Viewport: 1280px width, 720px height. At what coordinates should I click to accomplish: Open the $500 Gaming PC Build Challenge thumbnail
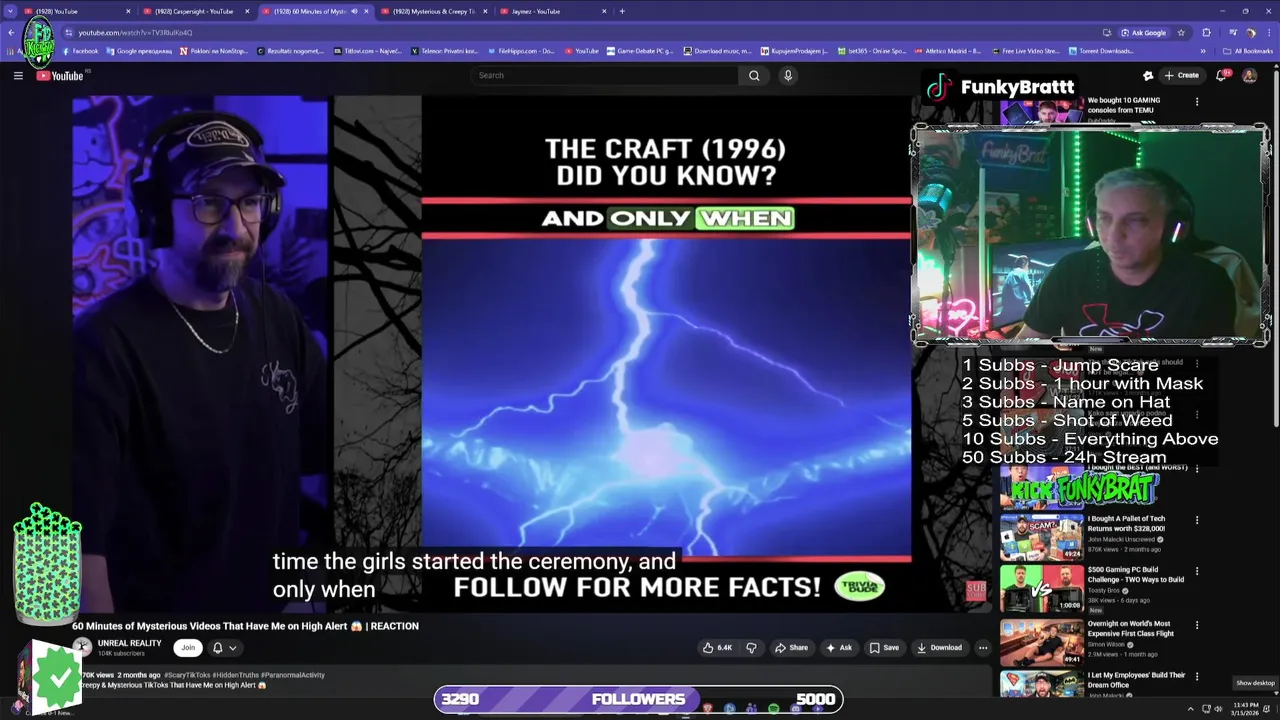point(1041,589)
